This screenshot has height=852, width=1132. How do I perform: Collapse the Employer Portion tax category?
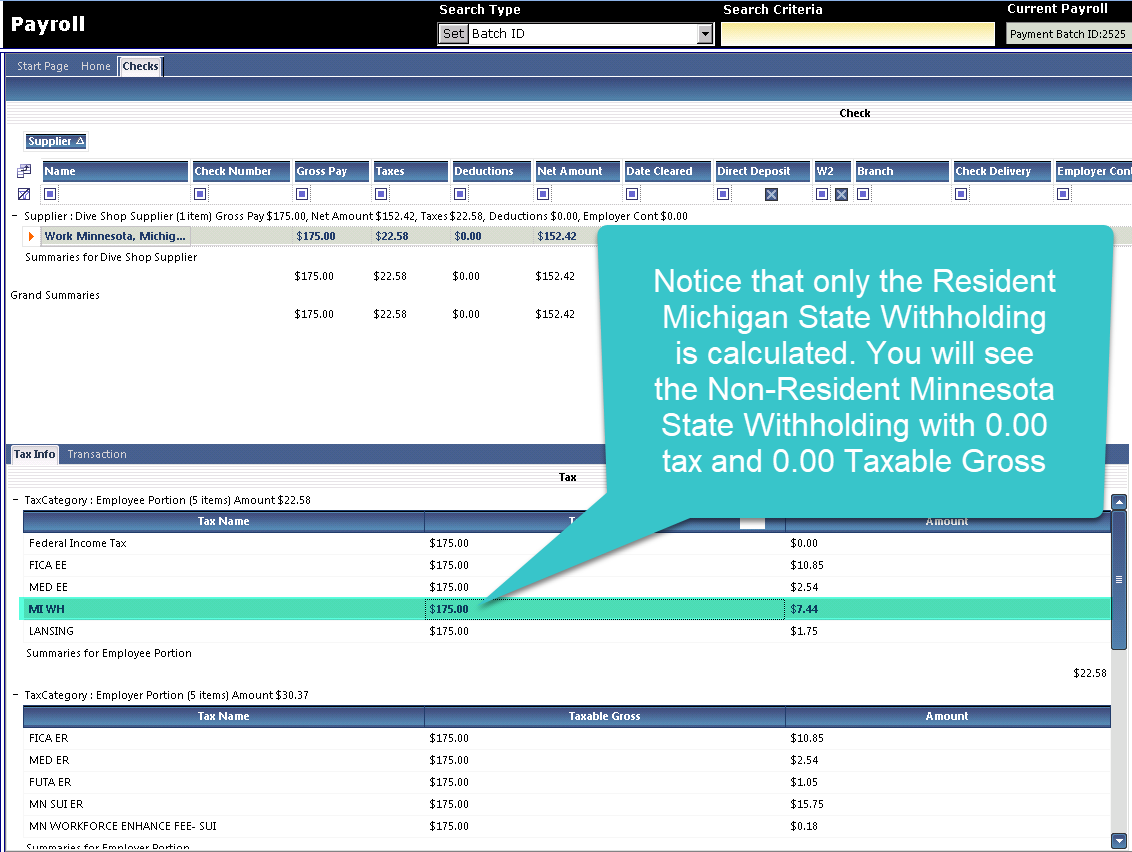tap(15, 695)
